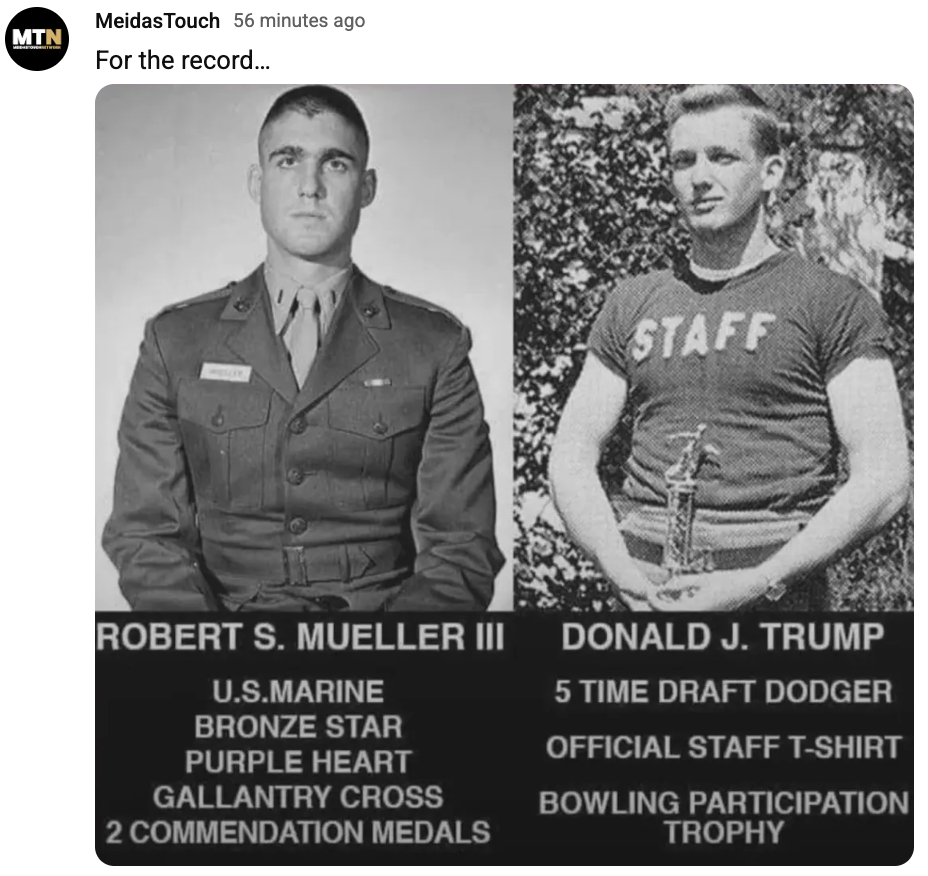Select the 'GALLANTRY CROSS' caption line

point(298,797)
